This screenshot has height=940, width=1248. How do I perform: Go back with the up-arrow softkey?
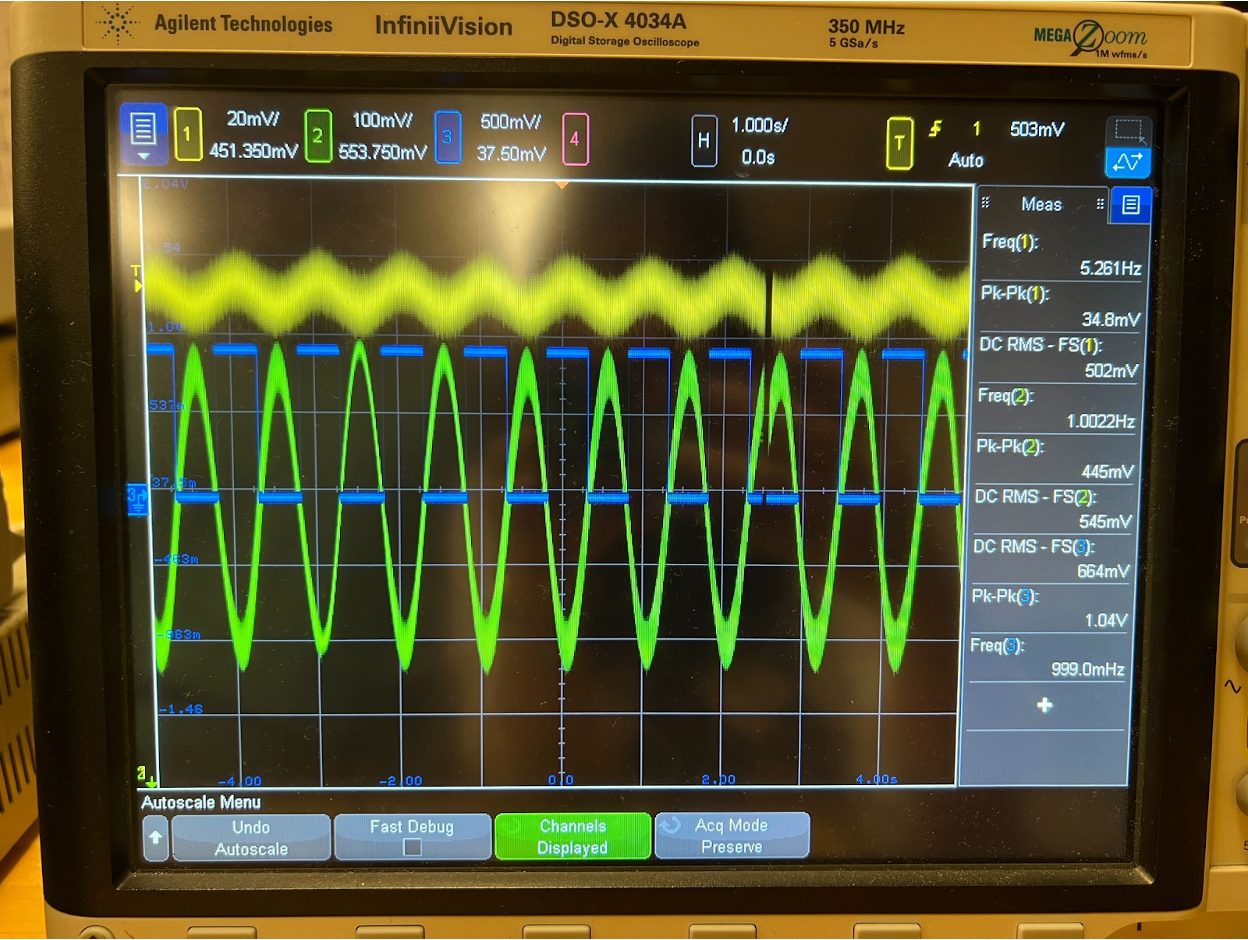(x=155, y=837)
